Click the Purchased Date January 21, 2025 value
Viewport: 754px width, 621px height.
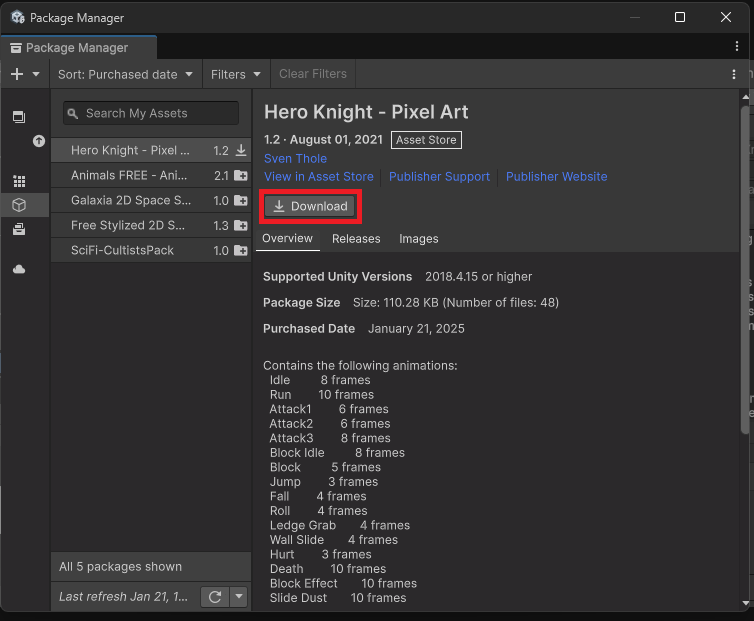pyautogui.click(x=416, y=329)
